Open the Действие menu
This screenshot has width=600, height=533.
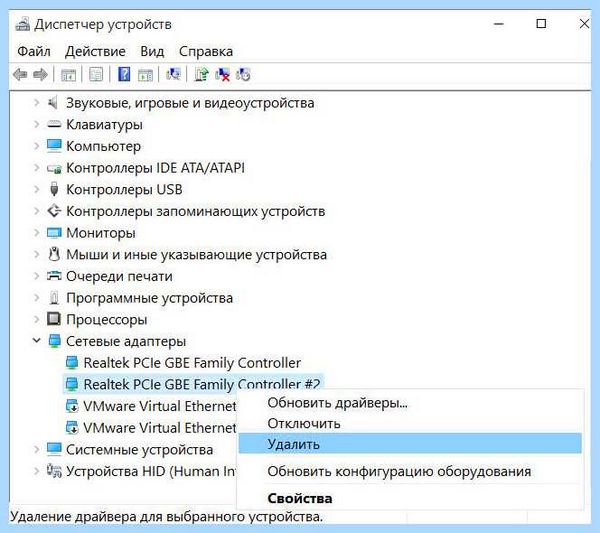pyautogui.click(x=95, y=51)
